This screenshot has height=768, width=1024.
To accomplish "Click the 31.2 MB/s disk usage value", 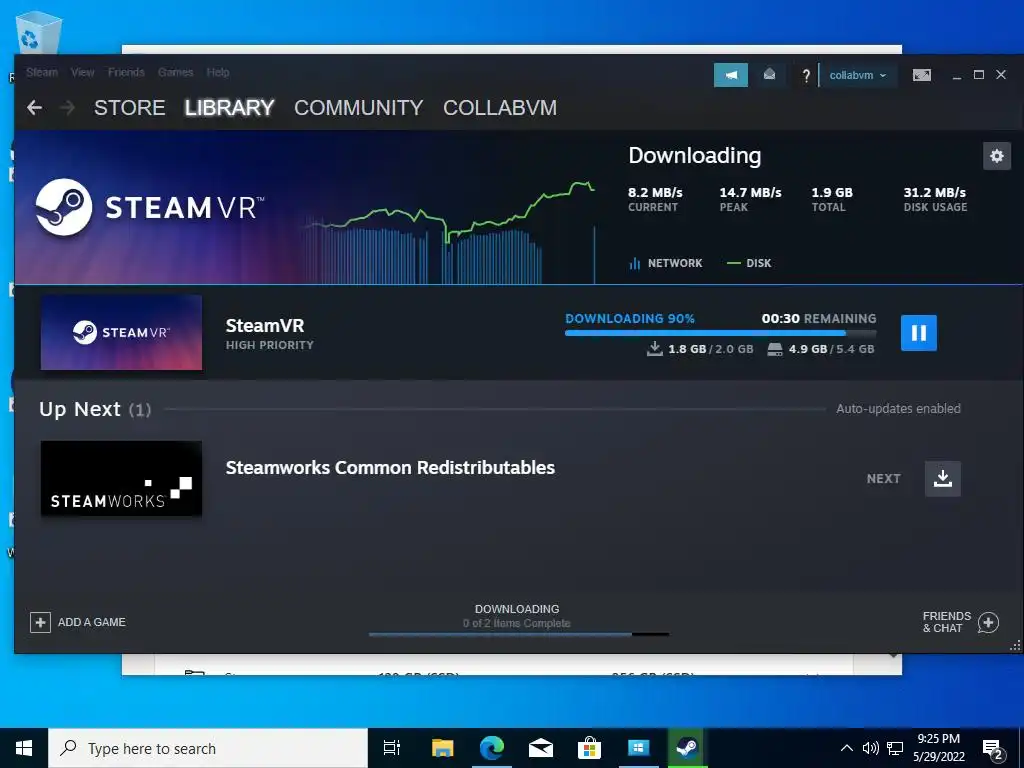I will coord(935,193).
